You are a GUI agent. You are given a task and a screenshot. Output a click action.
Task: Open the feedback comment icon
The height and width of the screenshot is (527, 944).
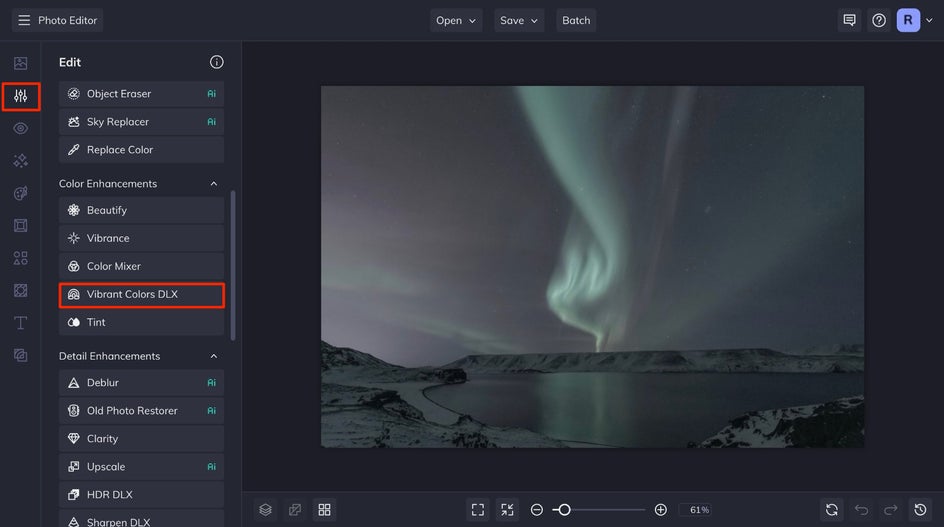point(849,20)
